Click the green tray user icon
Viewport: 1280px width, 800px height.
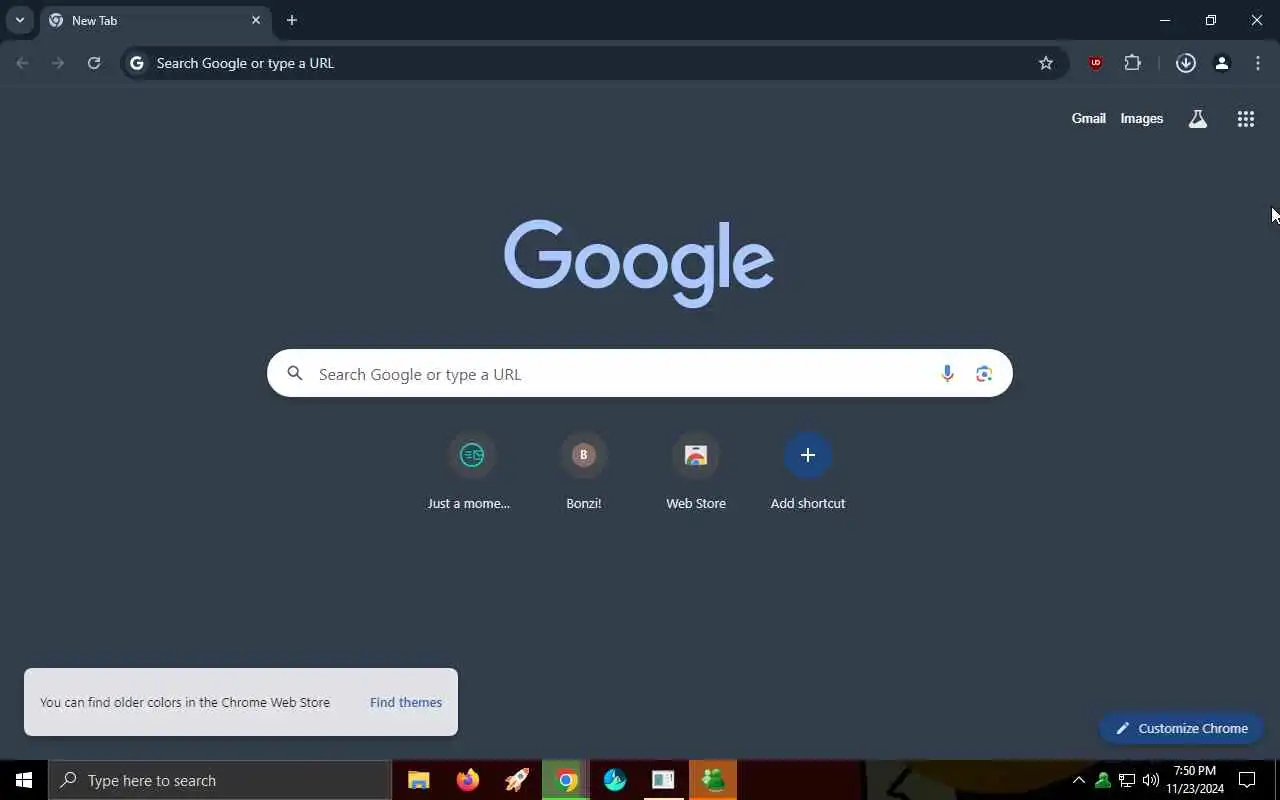pos(1103,780)
